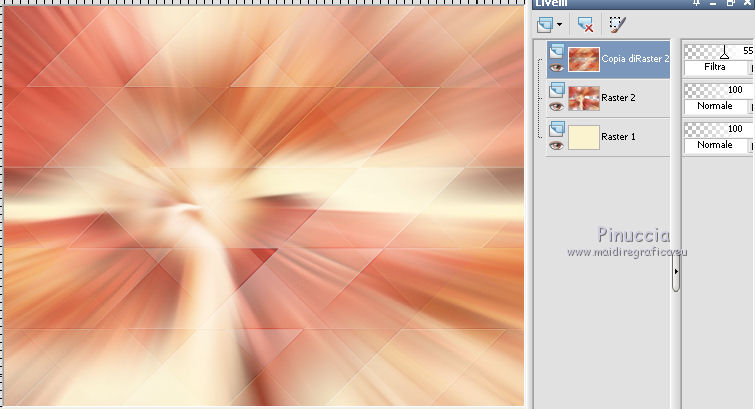
Task: Hide the Raster 2 layer
Action: point(557,106)
